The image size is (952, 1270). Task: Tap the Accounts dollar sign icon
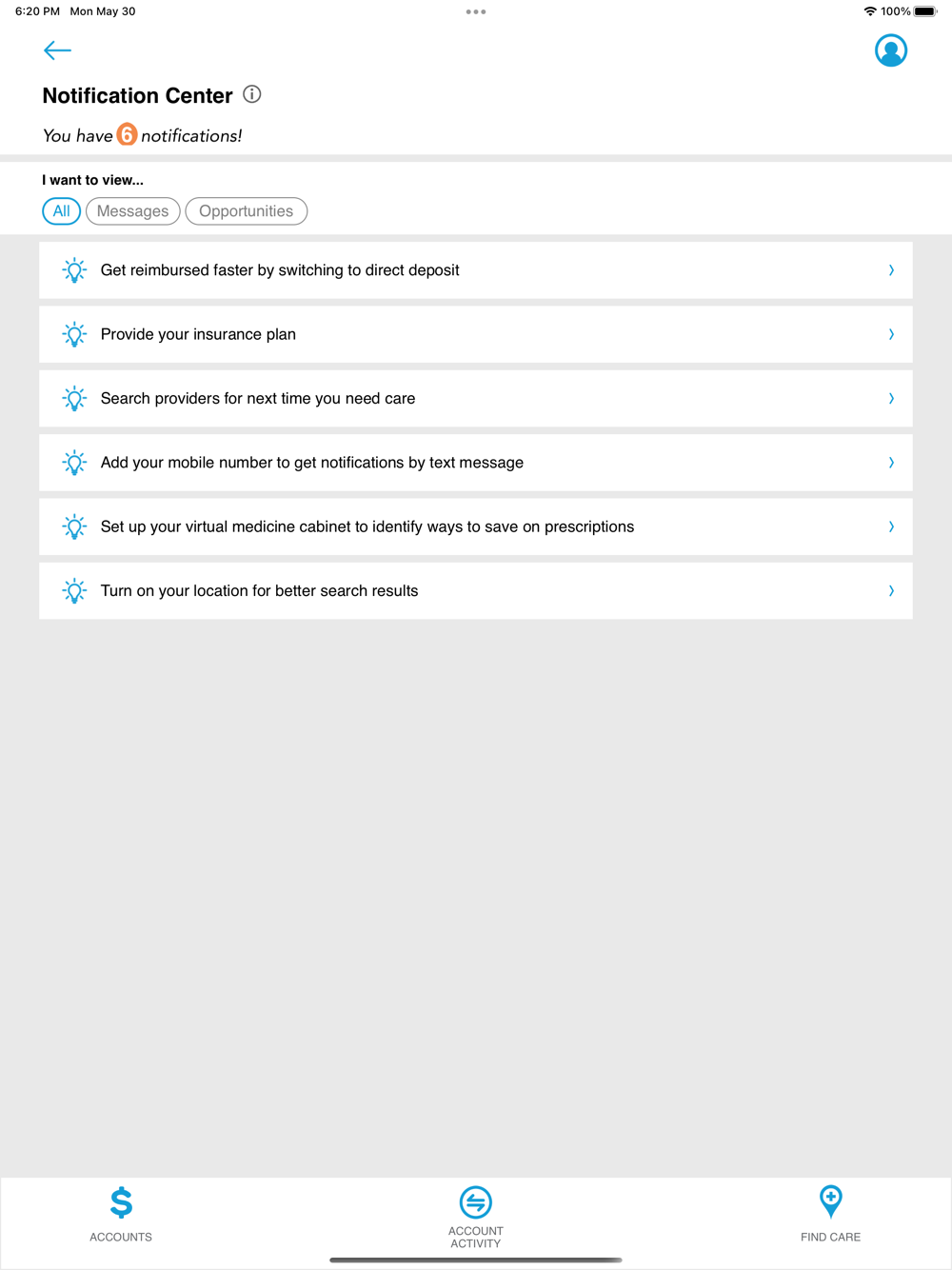pos(121,1202)
